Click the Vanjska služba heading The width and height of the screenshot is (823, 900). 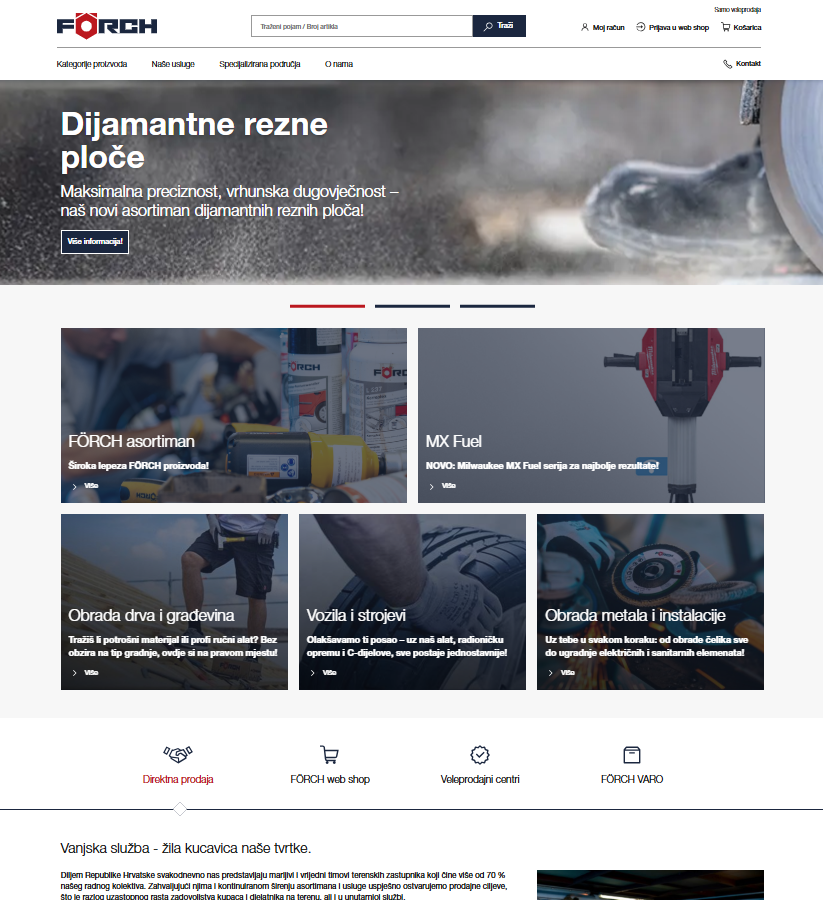click(185, 848)
